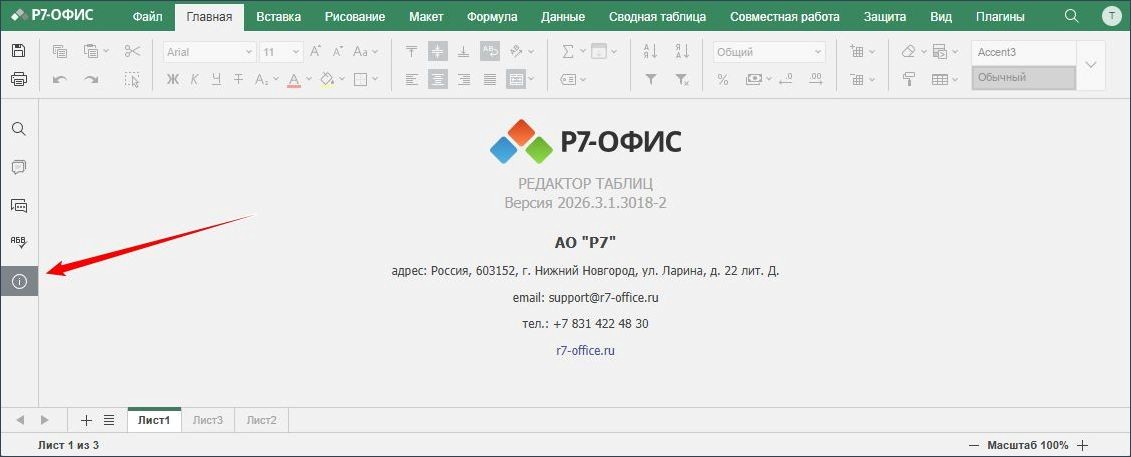The height and width of the screenshot is (457, 1131).
Task: Open the Arial font name dropdown
Action: (x=249, y=52)
